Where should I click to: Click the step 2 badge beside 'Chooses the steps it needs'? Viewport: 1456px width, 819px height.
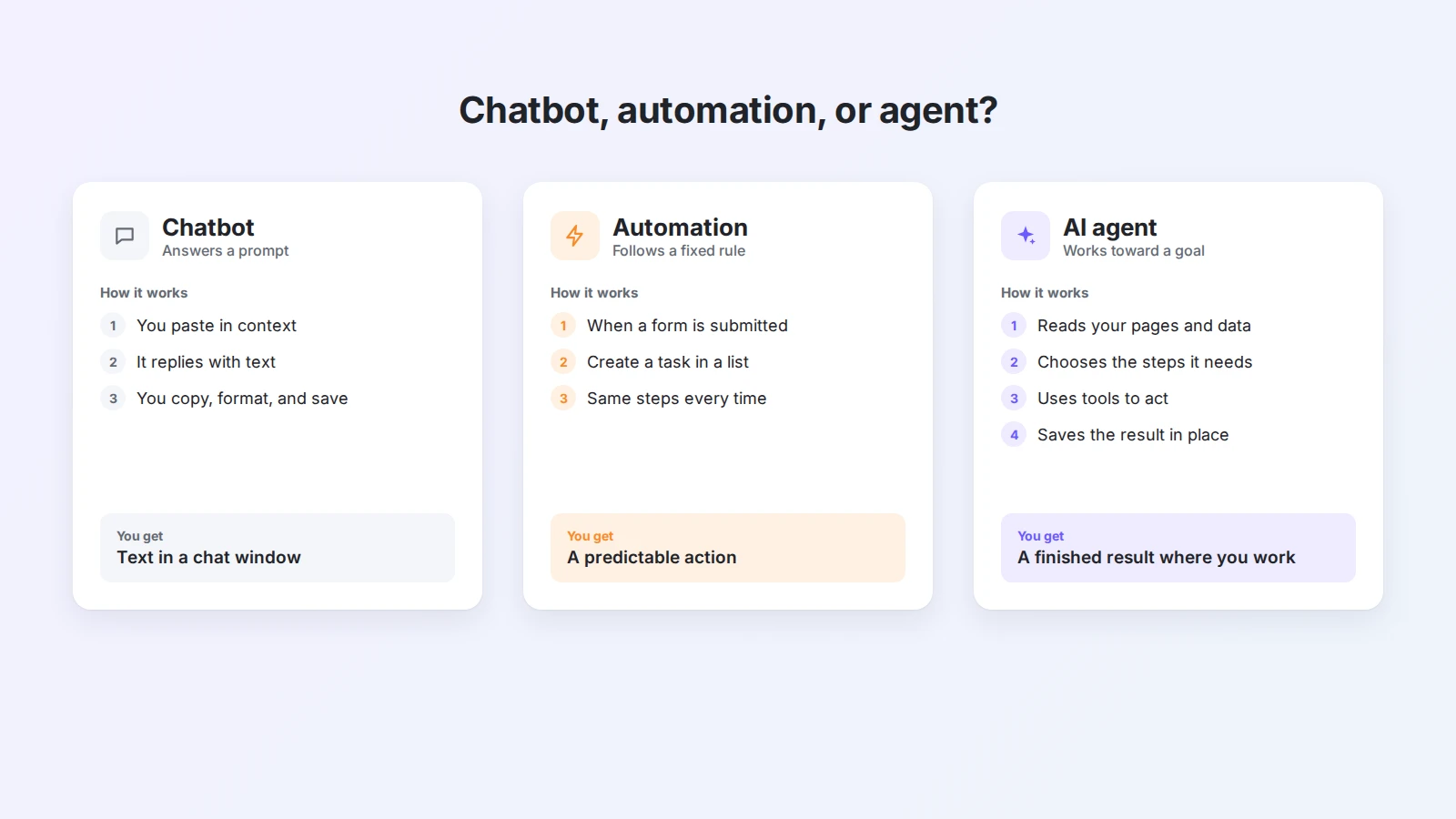1014,361
